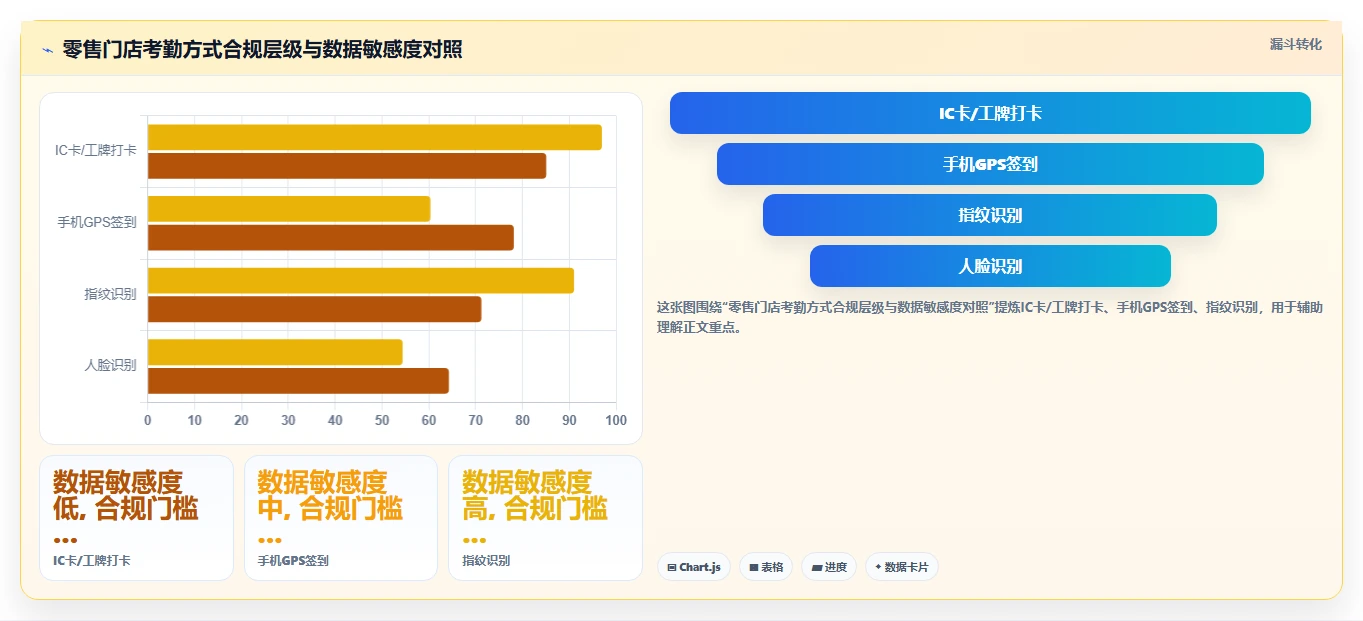The width and height of the screenshot is (1363, 621).
Task: Click the brown bar for IC卡/工牌打卡
Action: (x=347, y=166)
